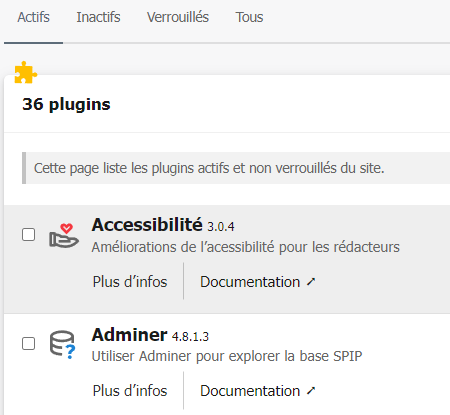450x415 pixels.
Task: Select the Tous tab
Action: [249, 17]
